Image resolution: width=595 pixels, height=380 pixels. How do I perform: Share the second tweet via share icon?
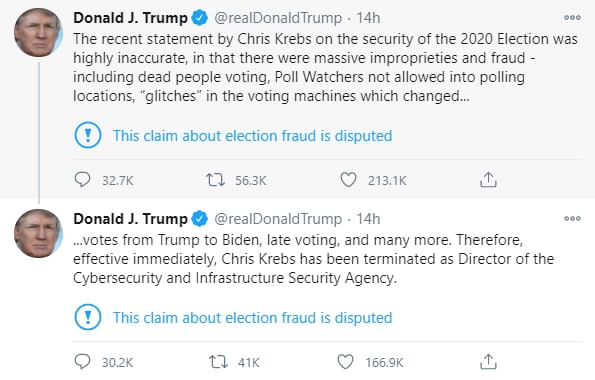(x=488, y=362)
